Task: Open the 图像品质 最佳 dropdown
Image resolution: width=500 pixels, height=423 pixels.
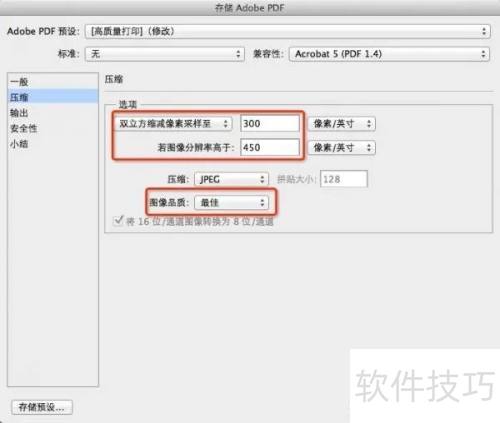Action: coord(232,202)
